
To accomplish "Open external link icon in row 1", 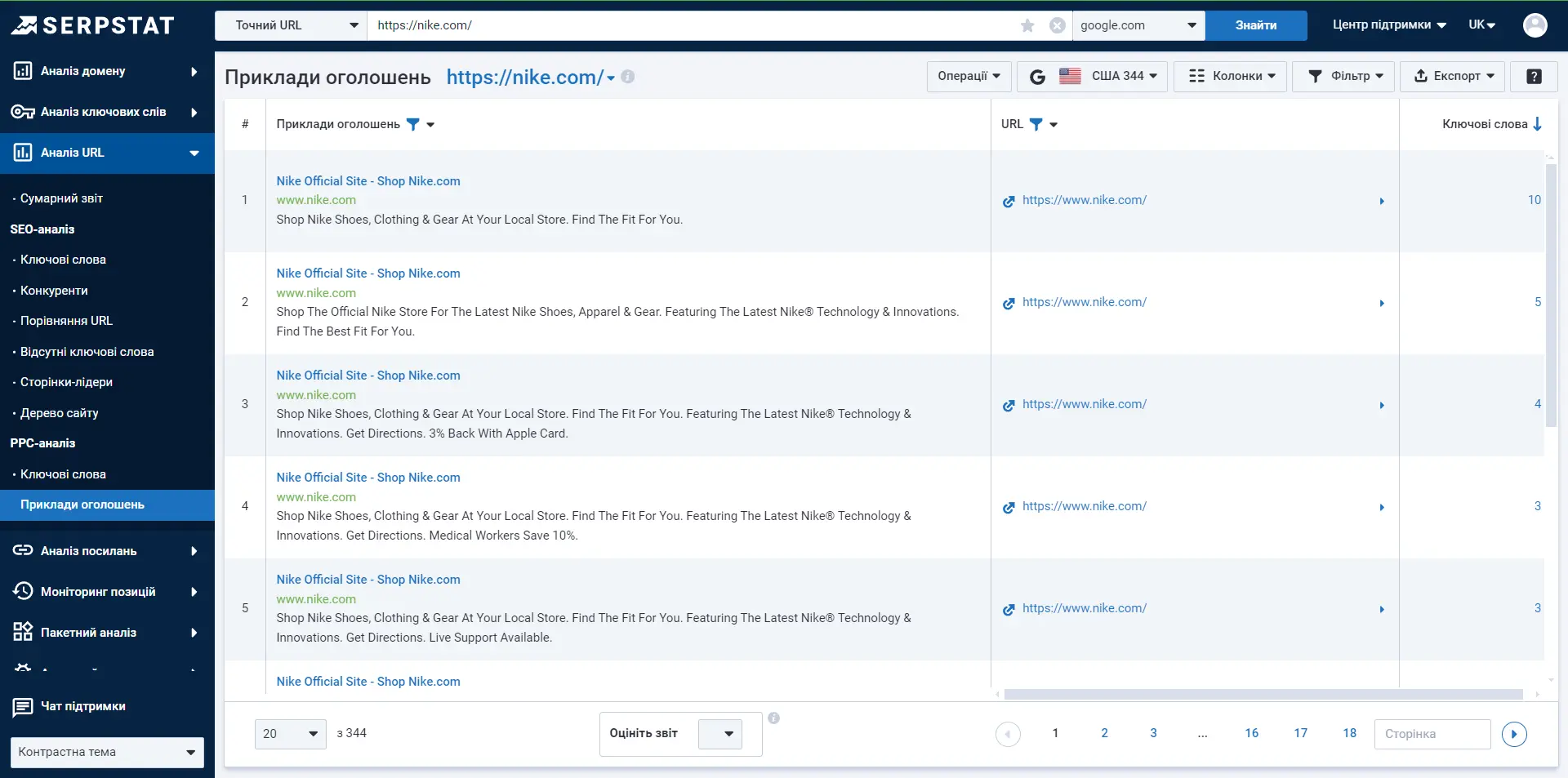I will (1009, 201).
